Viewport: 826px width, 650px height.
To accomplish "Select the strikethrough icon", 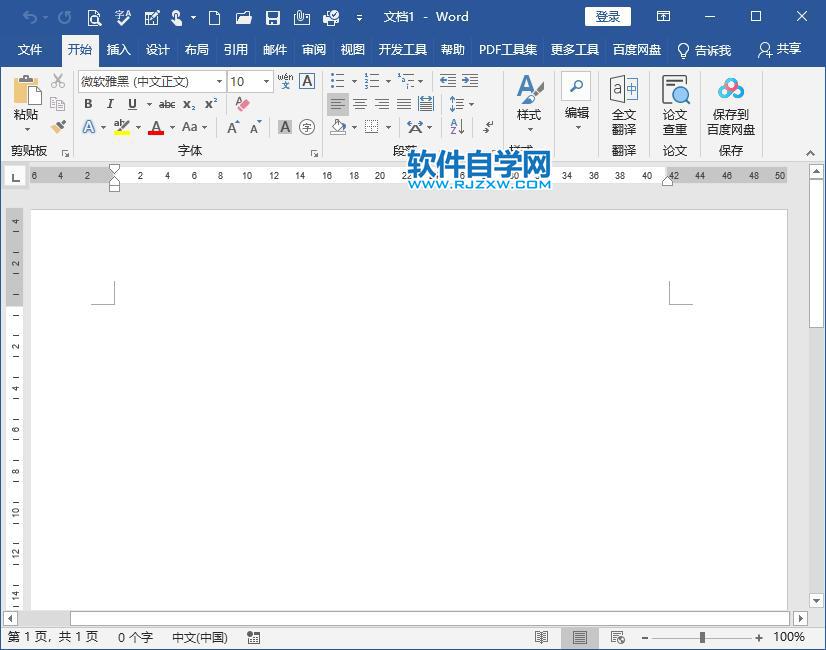I will (167, 104).
